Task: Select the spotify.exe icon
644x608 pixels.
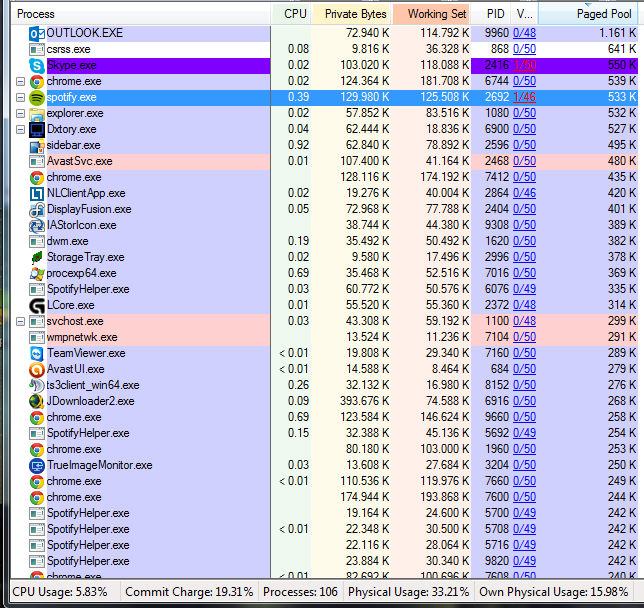Action: click(x=37, y=97)
